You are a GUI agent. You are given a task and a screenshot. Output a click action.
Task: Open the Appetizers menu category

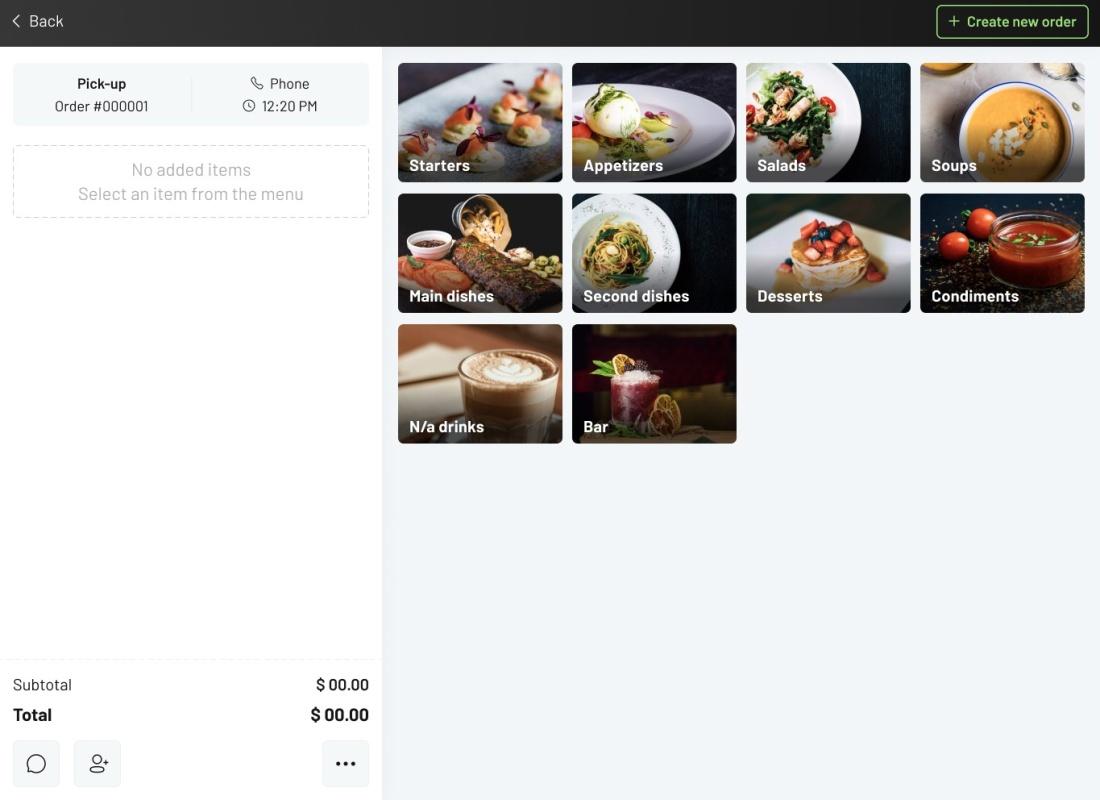[x=654, y=123]
